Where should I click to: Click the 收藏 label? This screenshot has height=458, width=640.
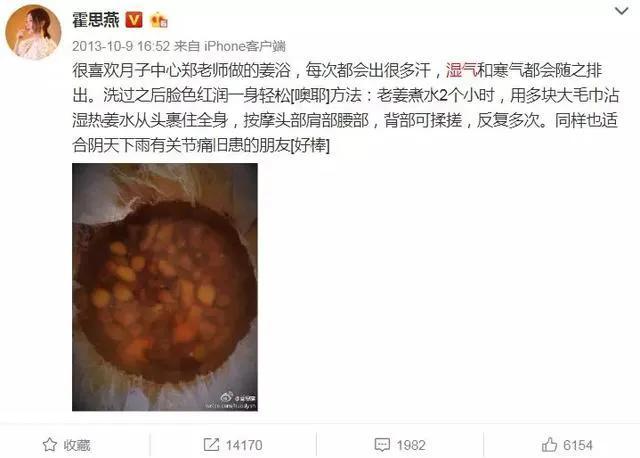point(77,445)
